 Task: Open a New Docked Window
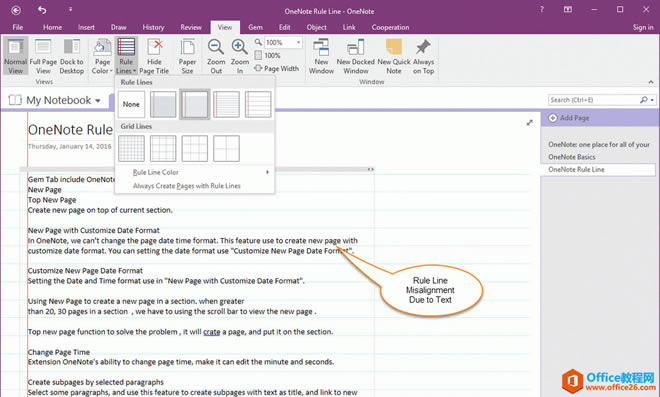click(356, 56)
